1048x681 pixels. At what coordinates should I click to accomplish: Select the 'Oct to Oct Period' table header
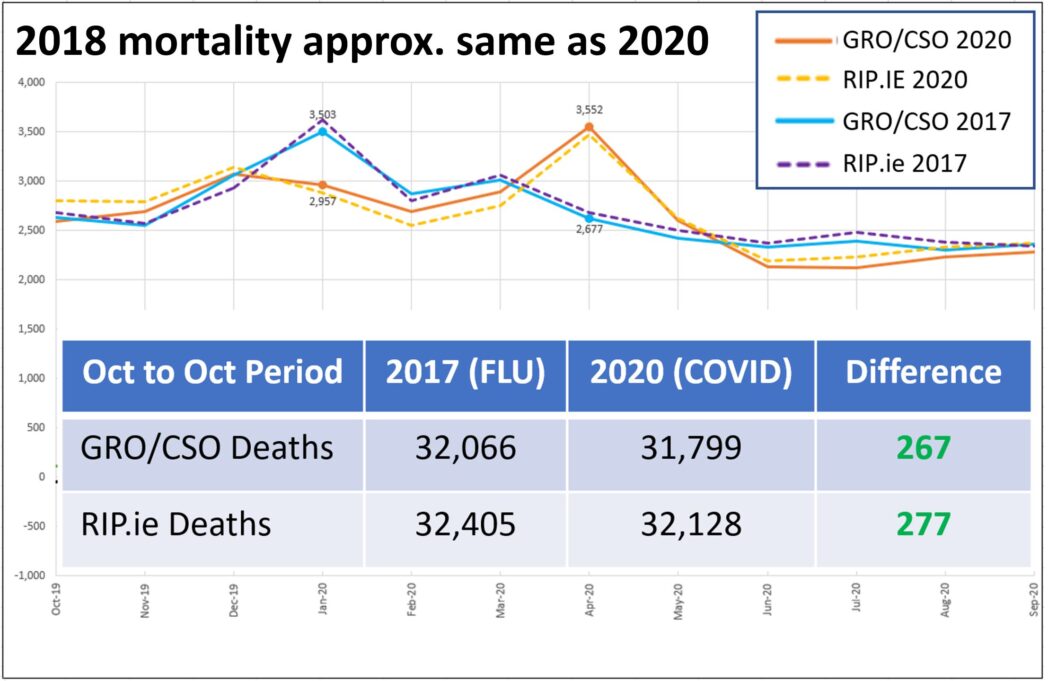pos(213,373)
